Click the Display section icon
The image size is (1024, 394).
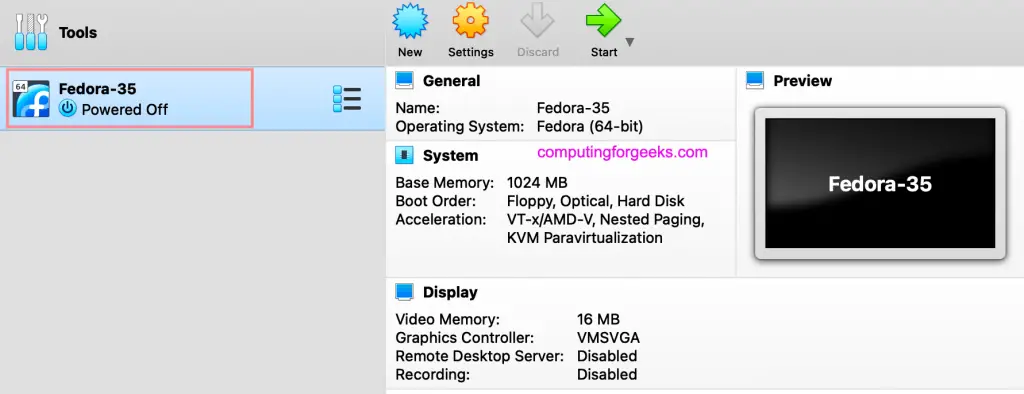(x=404, y=292)
